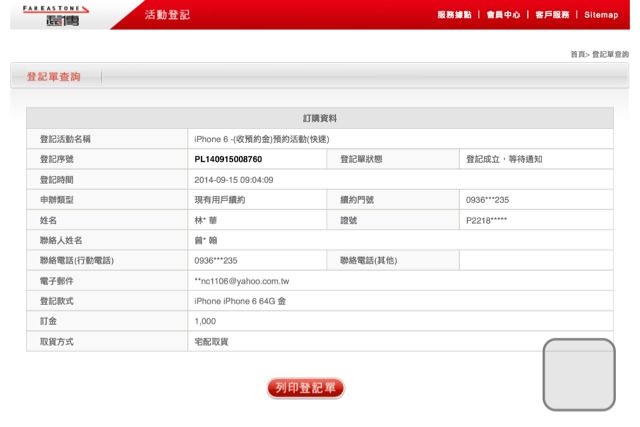Click 登記單查詢 in the breadcrumb

click(x=610, y=54)
